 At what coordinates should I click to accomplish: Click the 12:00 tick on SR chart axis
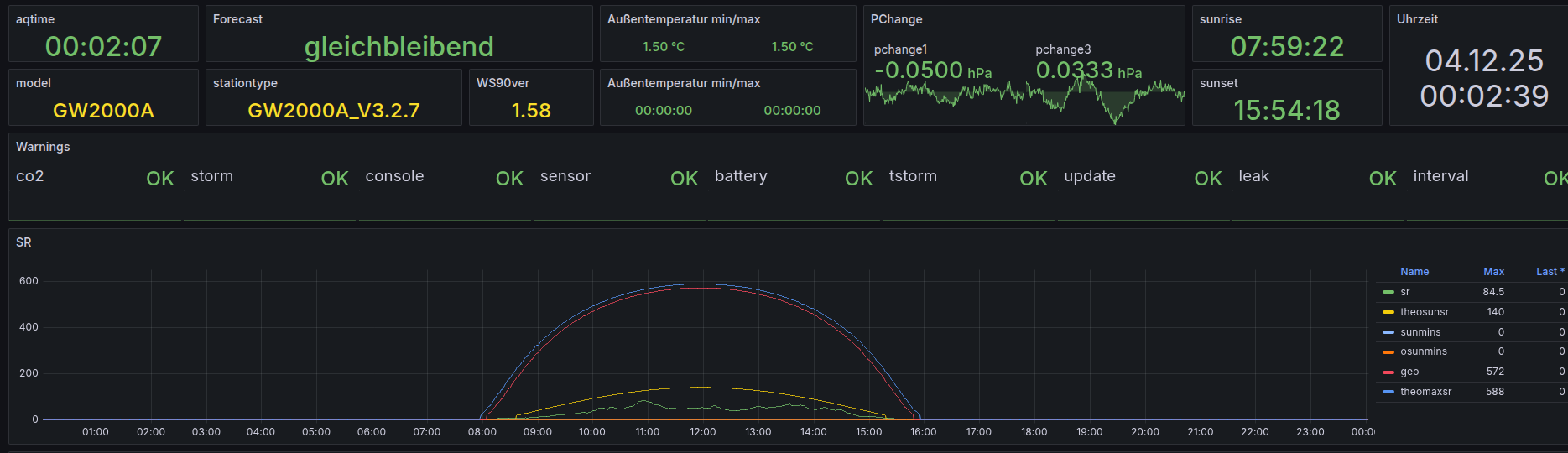point(702,432)
